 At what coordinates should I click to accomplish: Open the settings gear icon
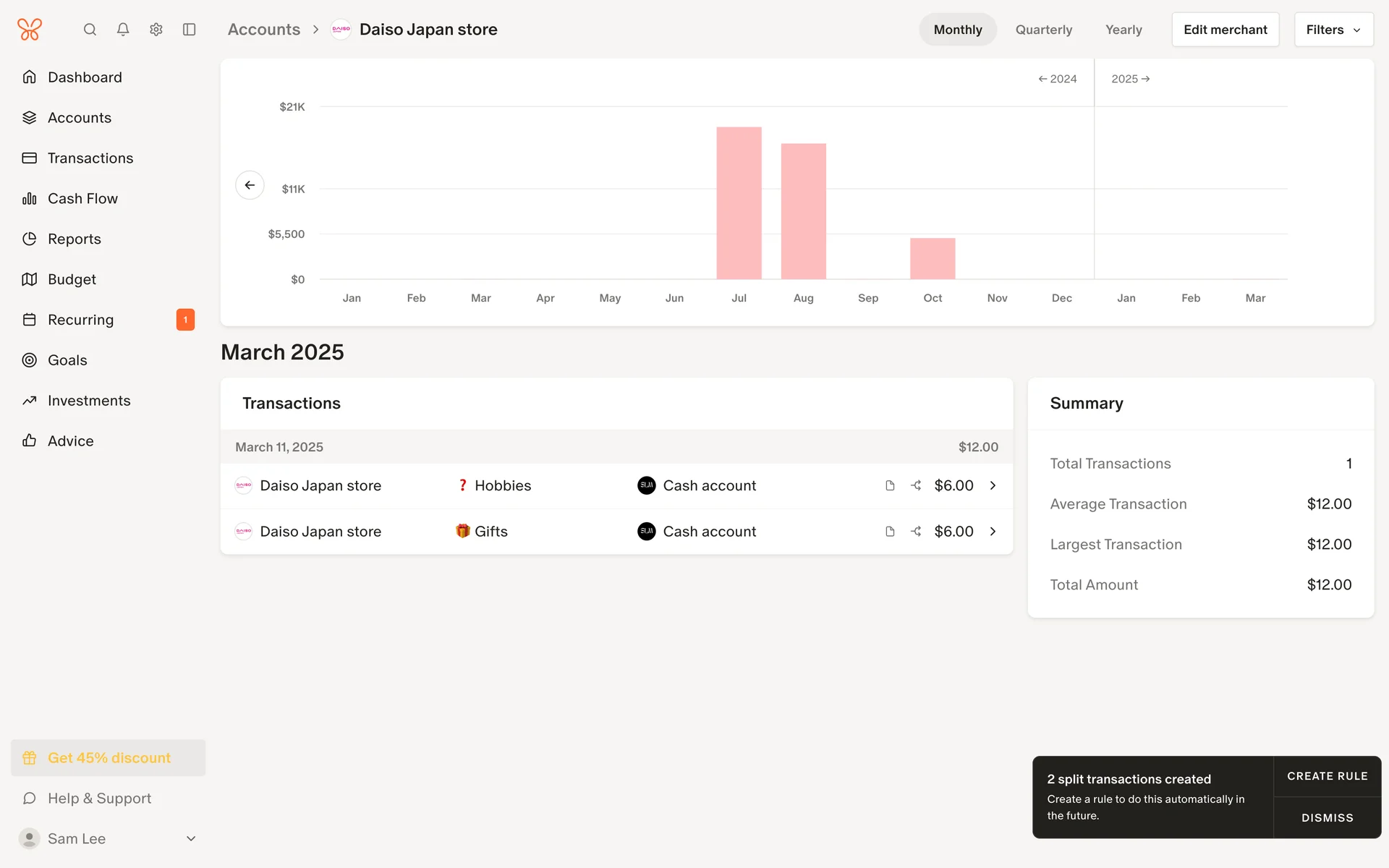(x=156, y=30)
